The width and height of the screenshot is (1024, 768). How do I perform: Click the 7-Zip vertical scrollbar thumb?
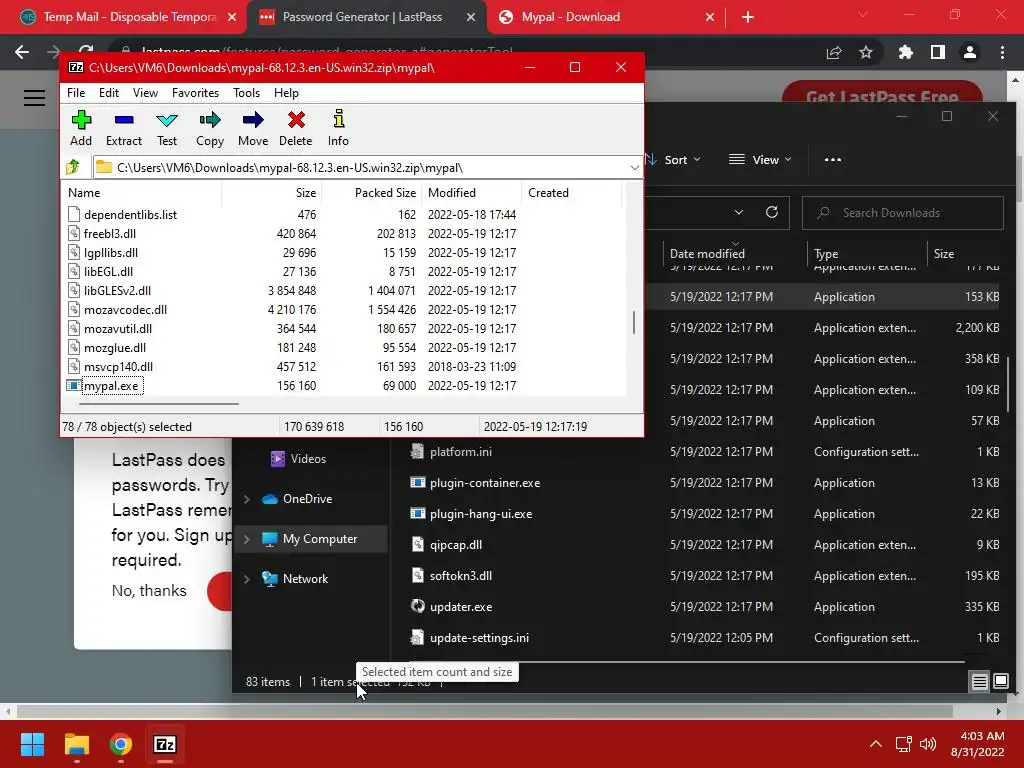tap(633, 323)
